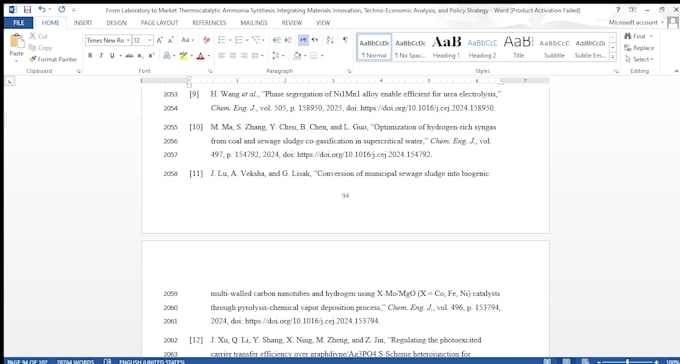Switch to the REVIEW tab
The width and height of the screenshot is (680, 364).
pyautogui.click(x=291, y=23)
